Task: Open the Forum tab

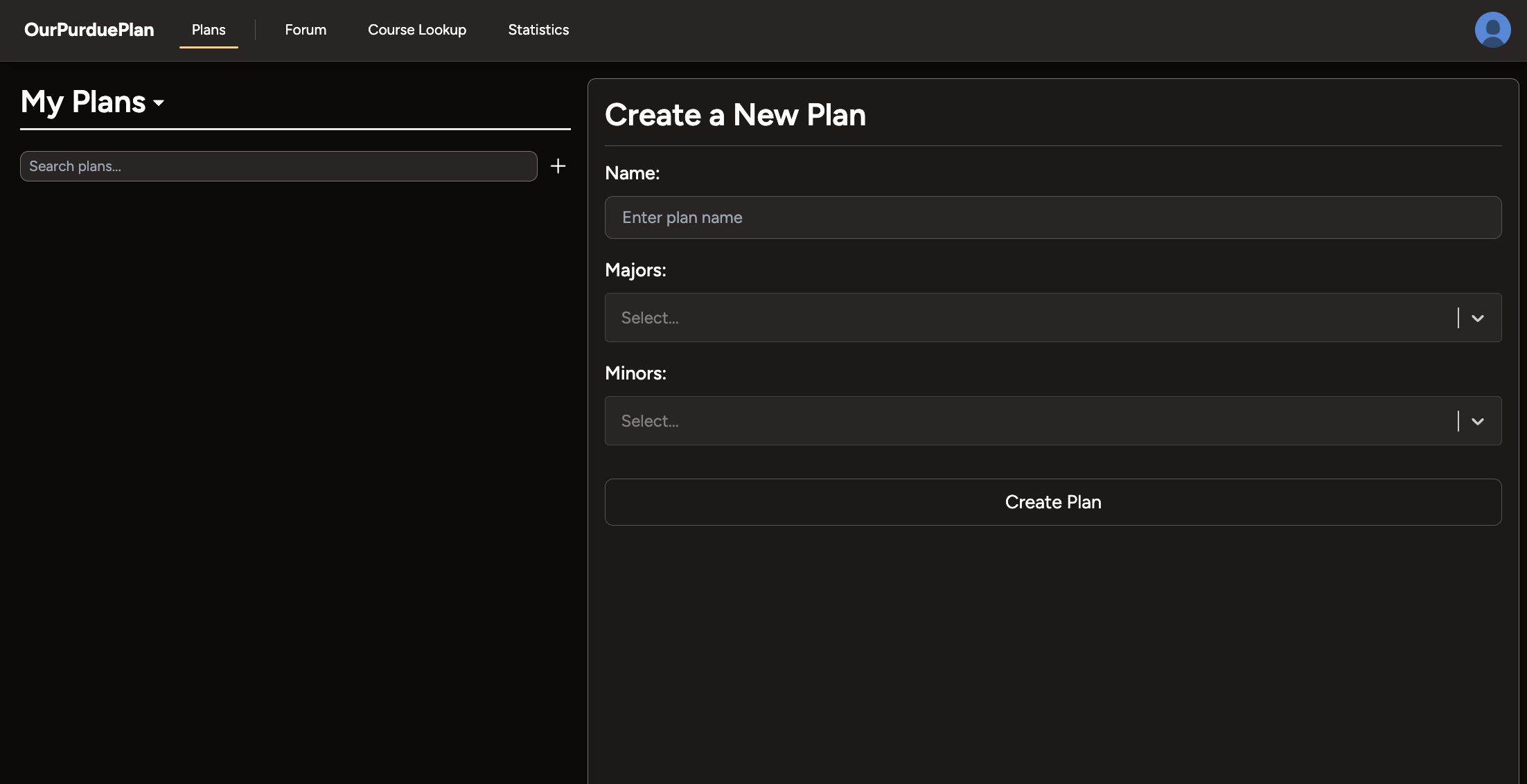Action: click(x=306, y=30)
